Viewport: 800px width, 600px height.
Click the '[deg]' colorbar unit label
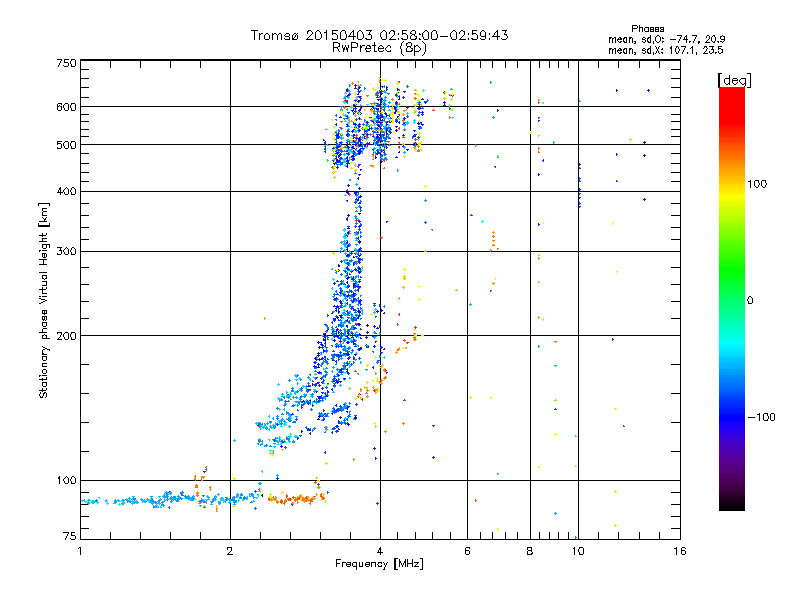click(x=734, y=80)
